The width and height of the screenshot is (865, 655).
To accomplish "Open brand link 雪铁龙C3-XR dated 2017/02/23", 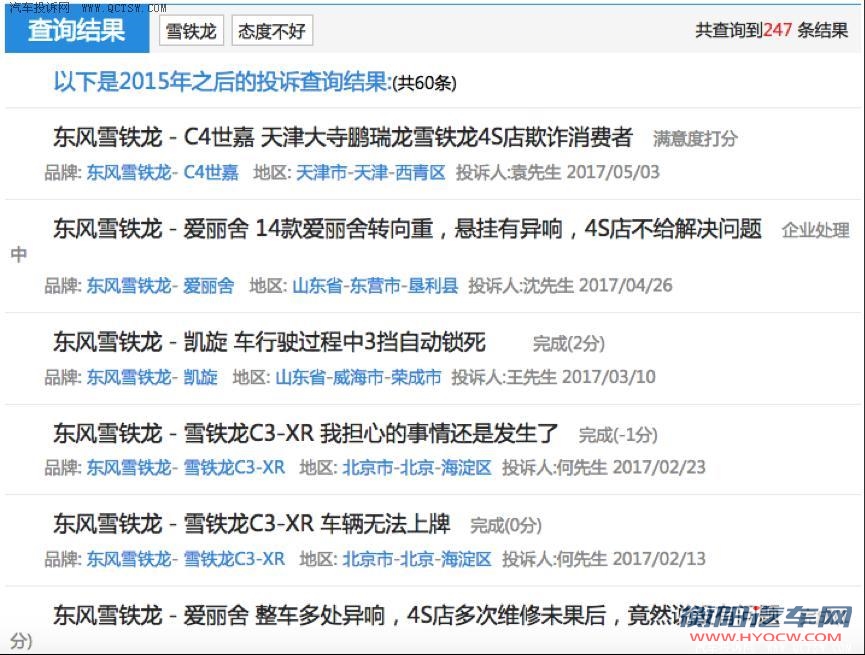I will [186, 468].
